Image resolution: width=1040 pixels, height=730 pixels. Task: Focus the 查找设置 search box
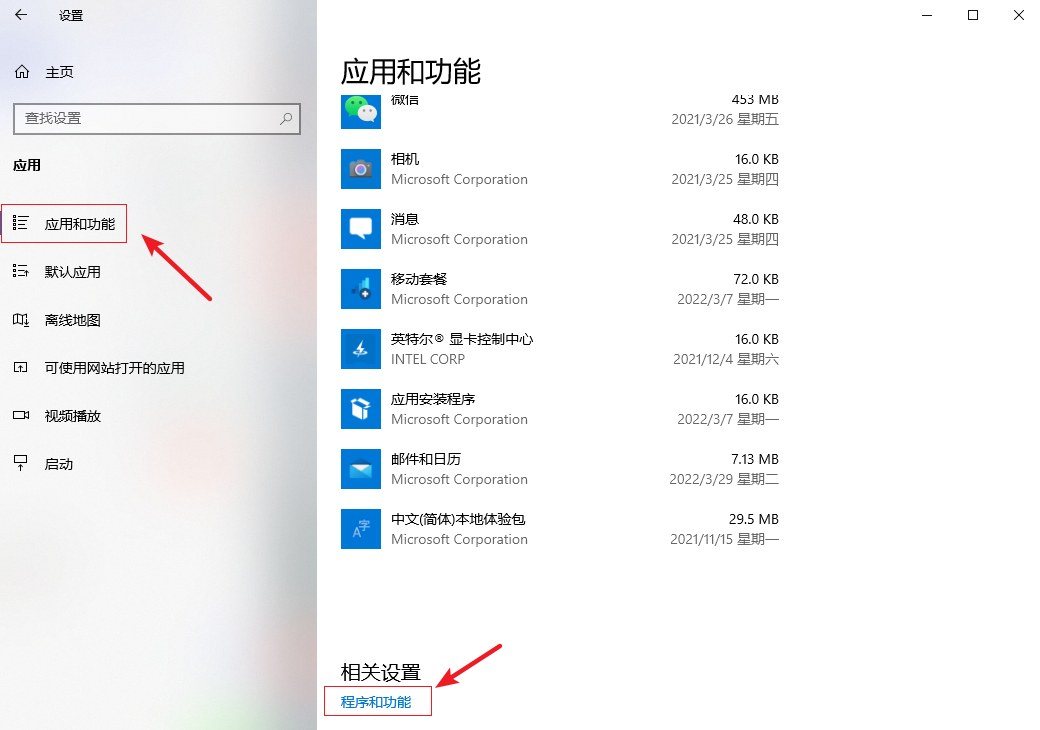click(145, 118)
